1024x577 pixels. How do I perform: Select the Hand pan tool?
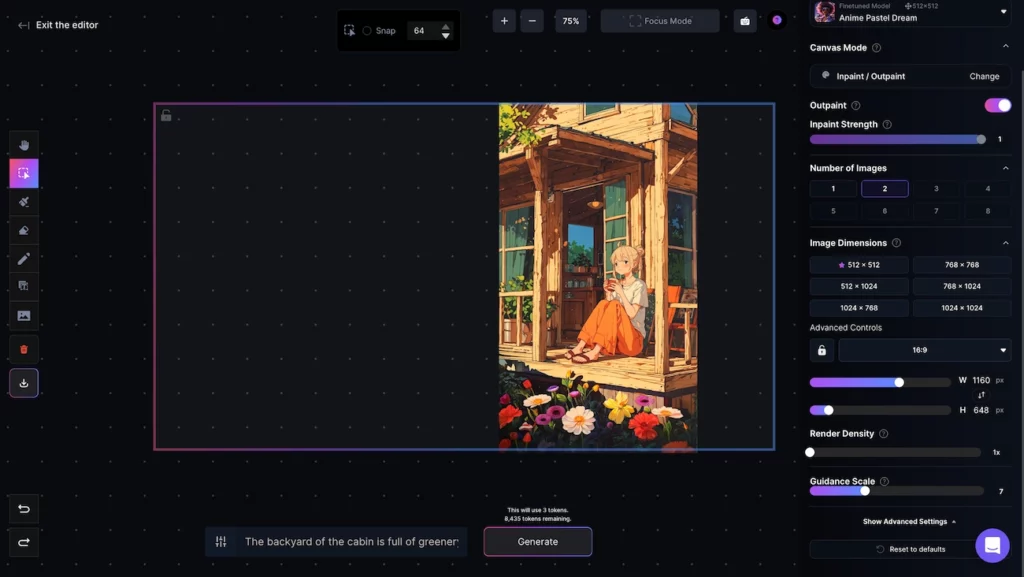click(x=24, y=146)
